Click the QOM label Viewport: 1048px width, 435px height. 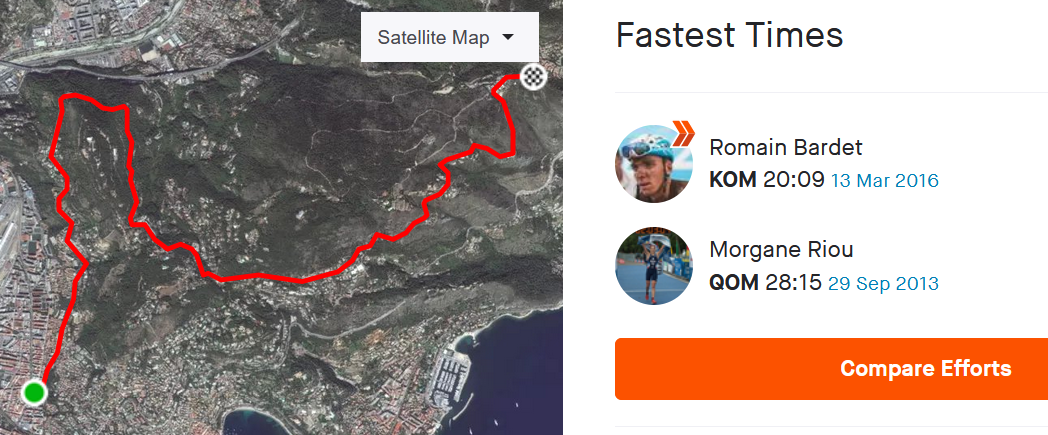click(x=733, y=283)
